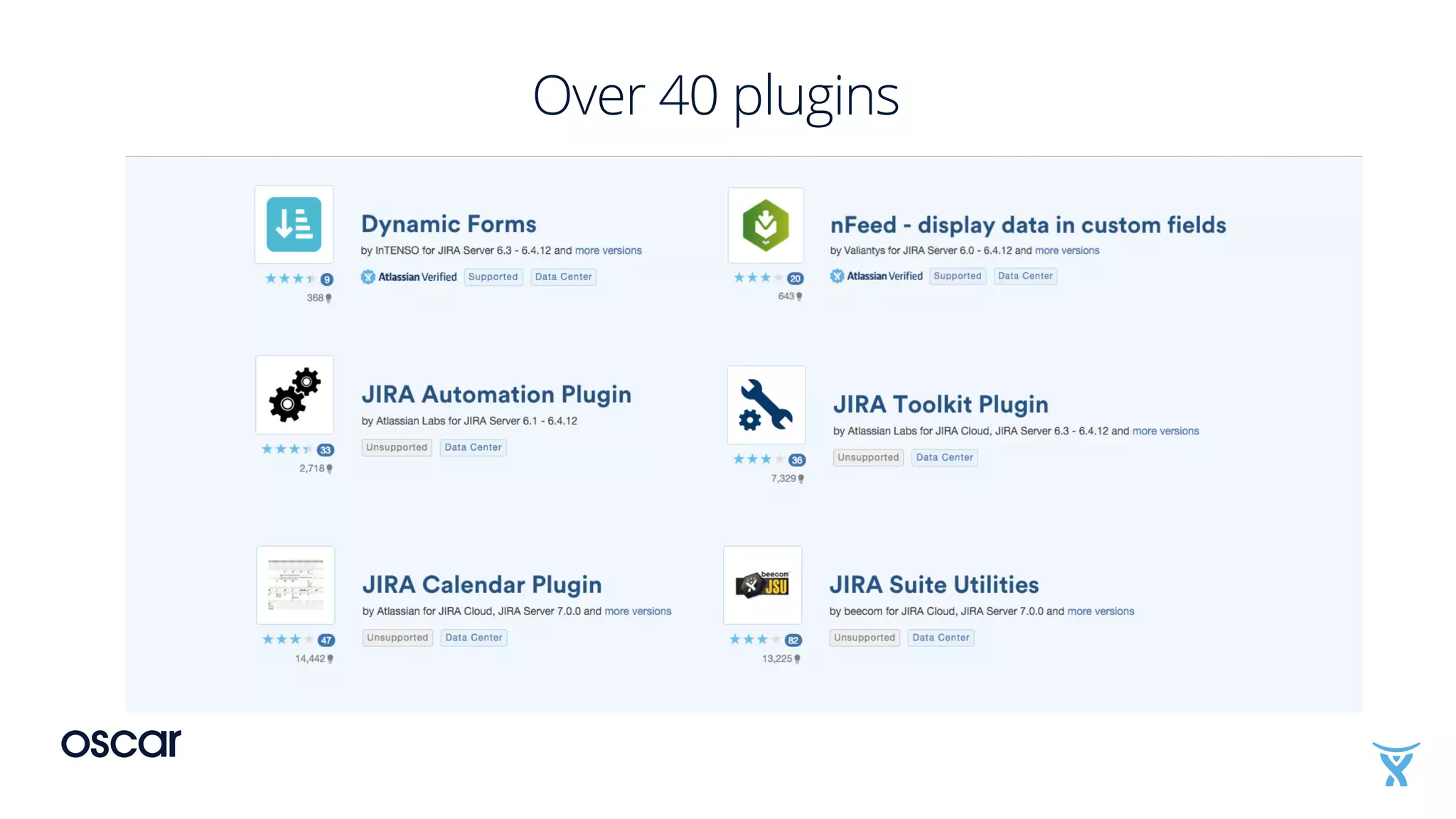
Task: Click the review count badge 47
Action: [x=326, y=641]
